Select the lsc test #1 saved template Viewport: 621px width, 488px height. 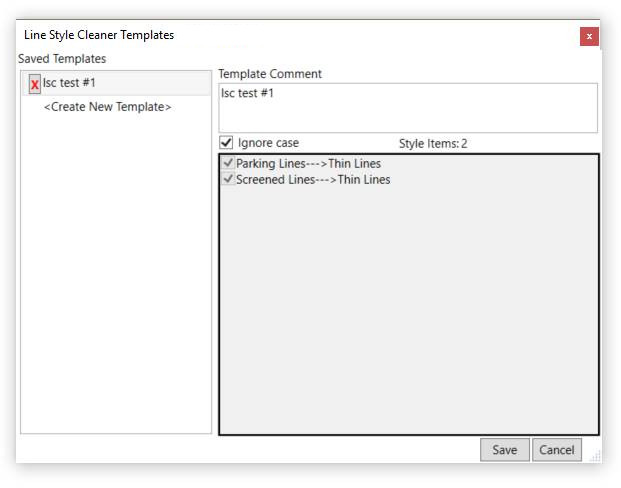(70, 83)
